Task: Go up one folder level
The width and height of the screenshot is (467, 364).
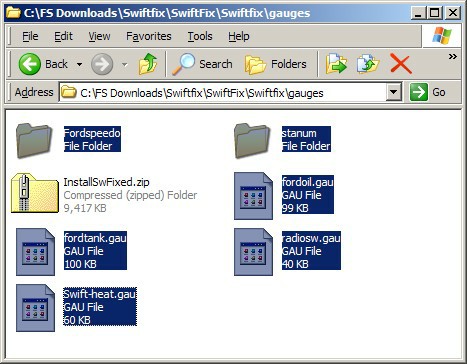Action: (148, 64)
